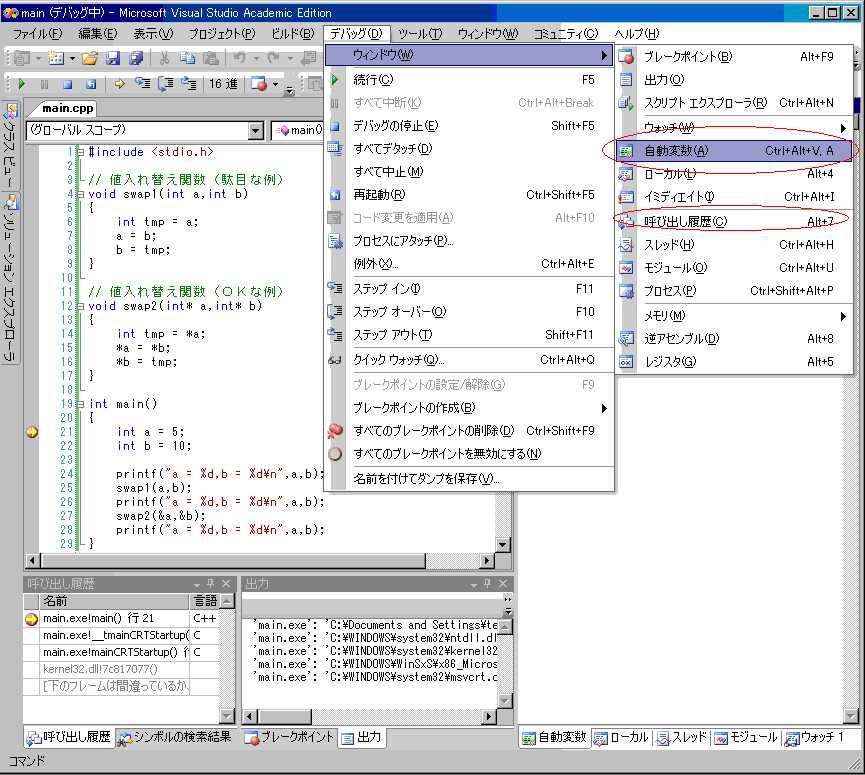Open the Help (ヘルプ) menu
The width and height of the screenshot is (865, 775).
[x=637, y=34]
